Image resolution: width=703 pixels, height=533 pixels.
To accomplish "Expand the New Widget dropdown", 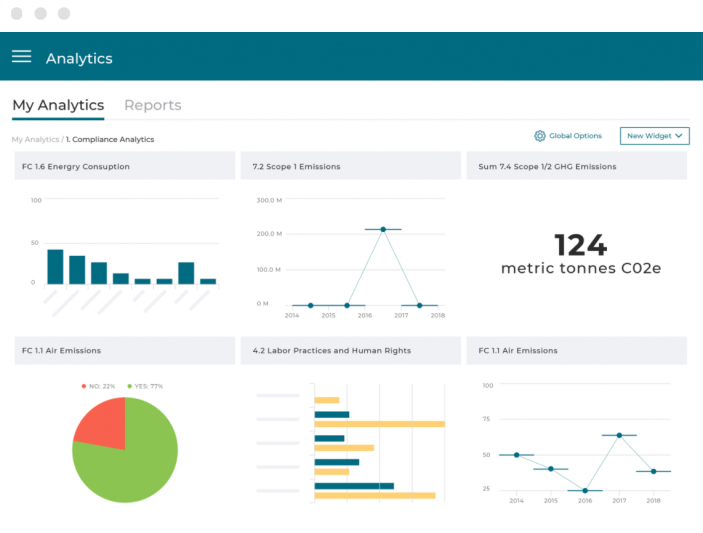I will click(x=655, y=136).
